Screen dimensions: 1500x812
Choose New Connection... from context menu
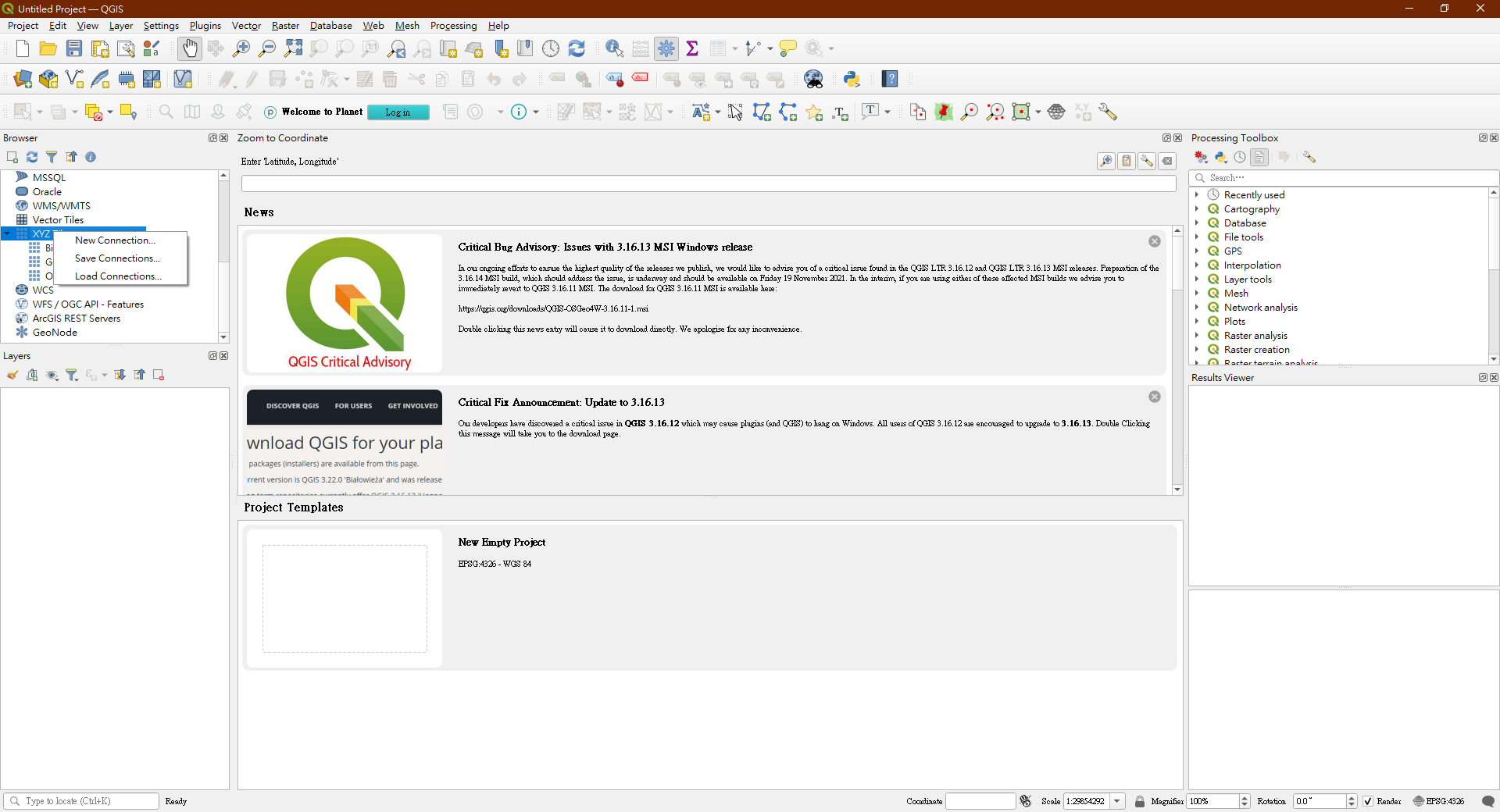(120, 240)
